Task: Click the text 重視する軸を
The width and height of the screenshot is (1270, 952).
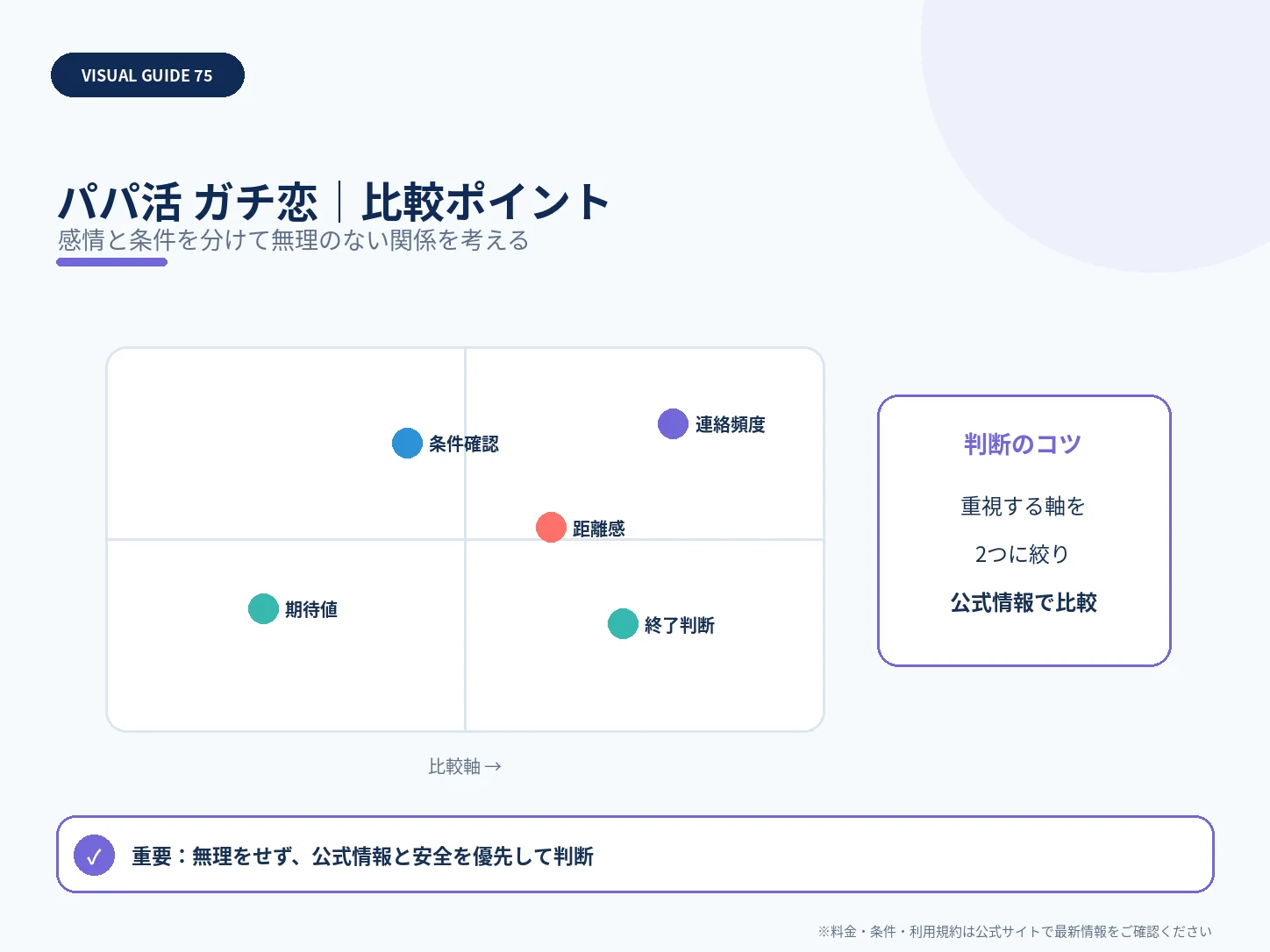Action: (1023, 507)
